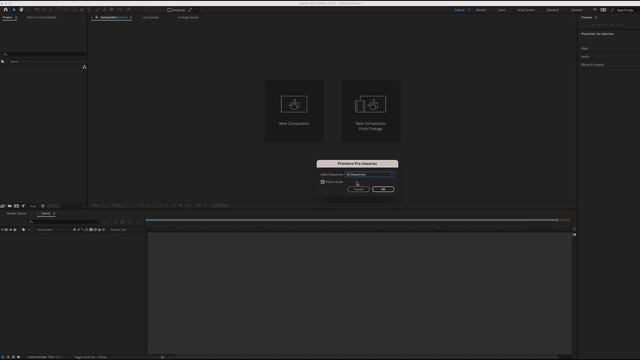Open the Layer (none) tab
Screen dimensions: 640x360
click(150, 18)
